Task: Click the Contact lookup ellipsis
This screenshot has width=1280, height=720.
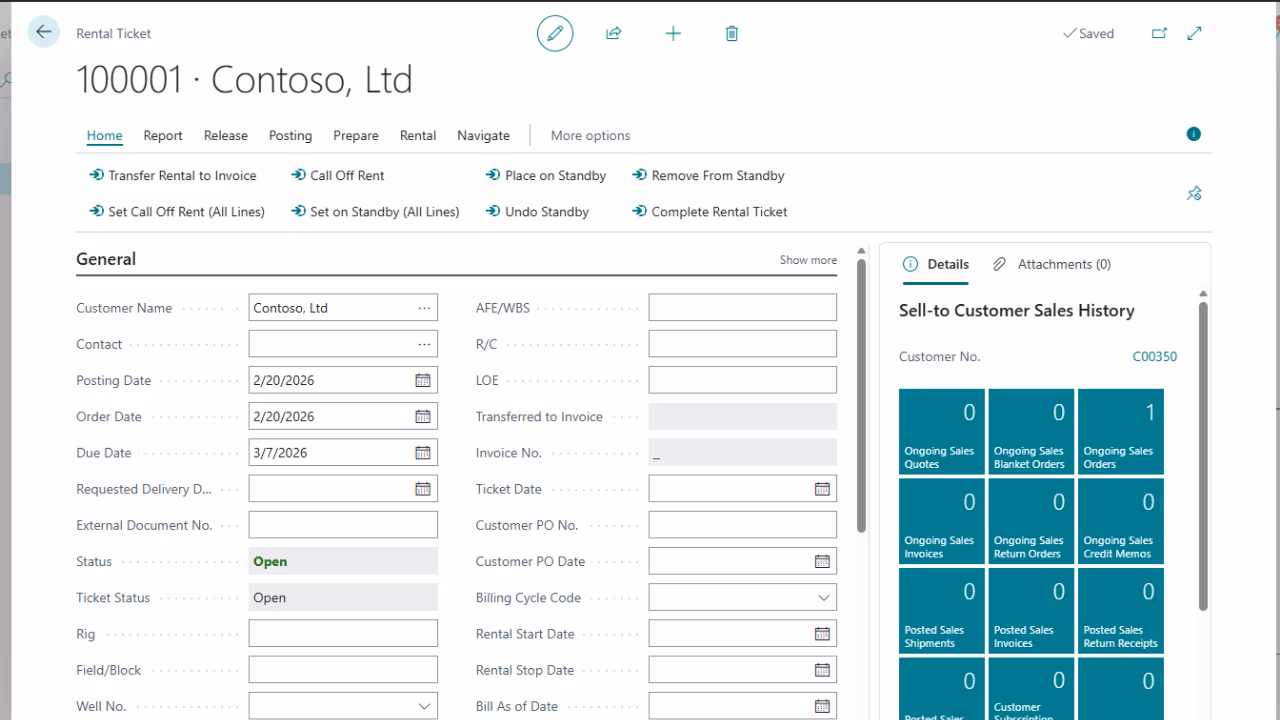Action: 425,344
